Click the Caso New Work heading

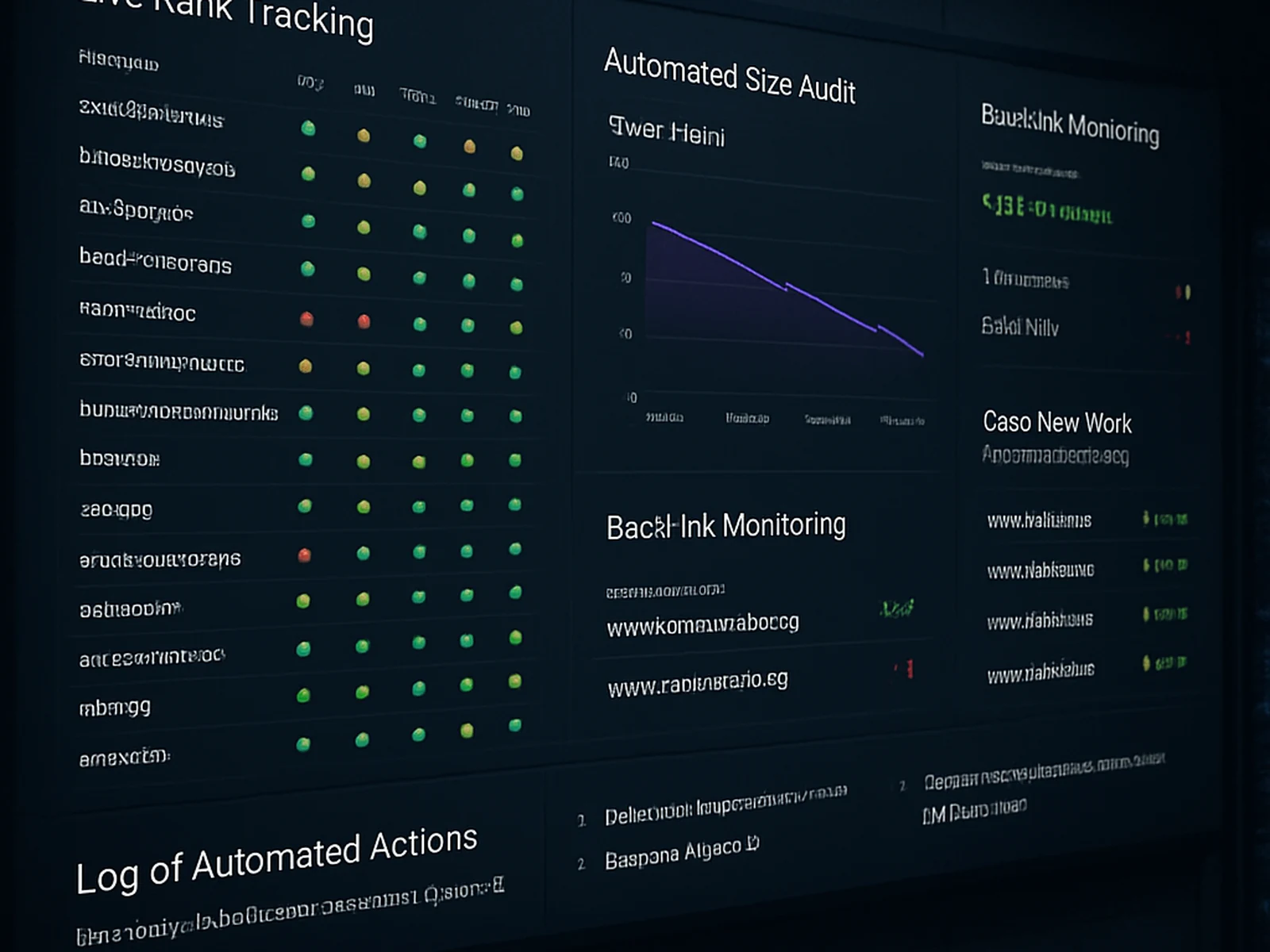click(1057, 422)
